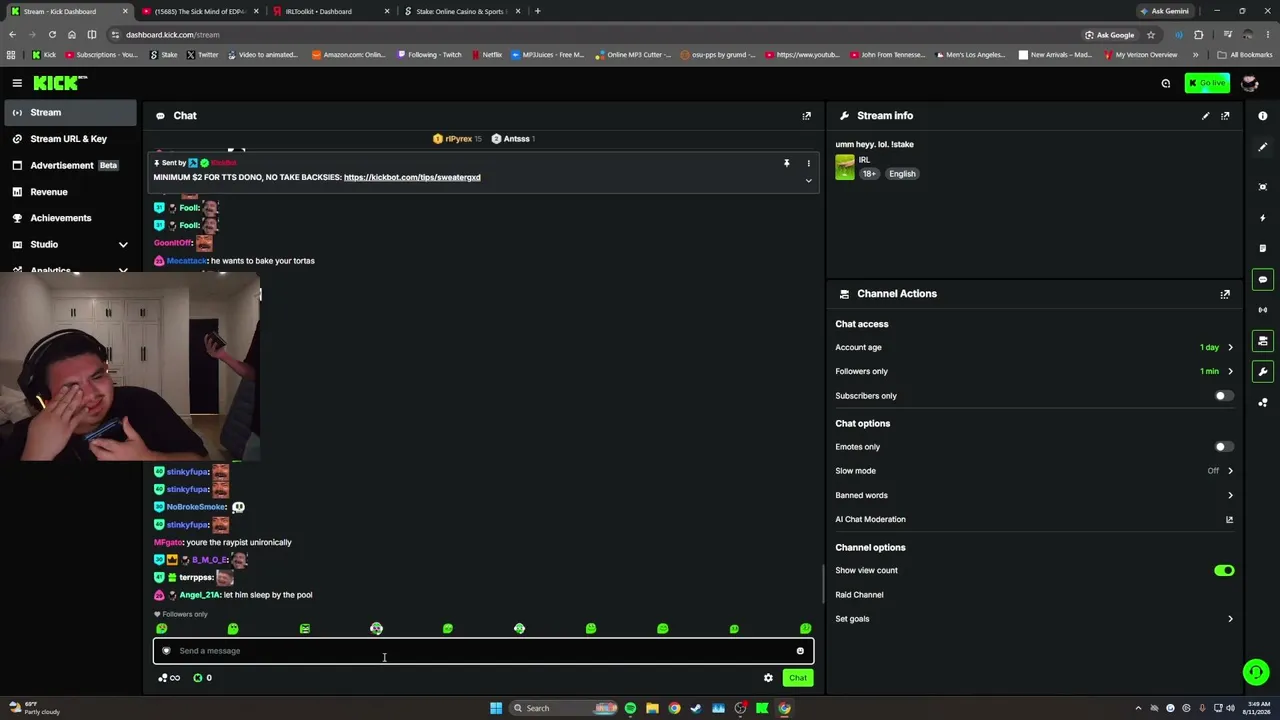
Task: Click the Kick logo
Action: point(60,83)
